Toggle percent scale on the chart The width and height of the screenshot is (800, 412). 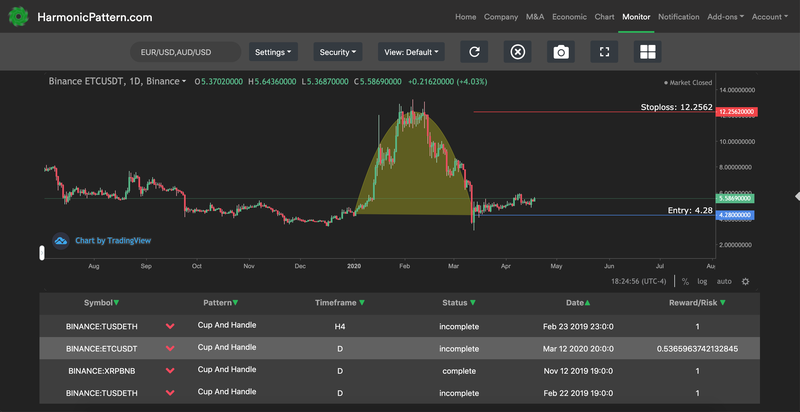[685, 281]
